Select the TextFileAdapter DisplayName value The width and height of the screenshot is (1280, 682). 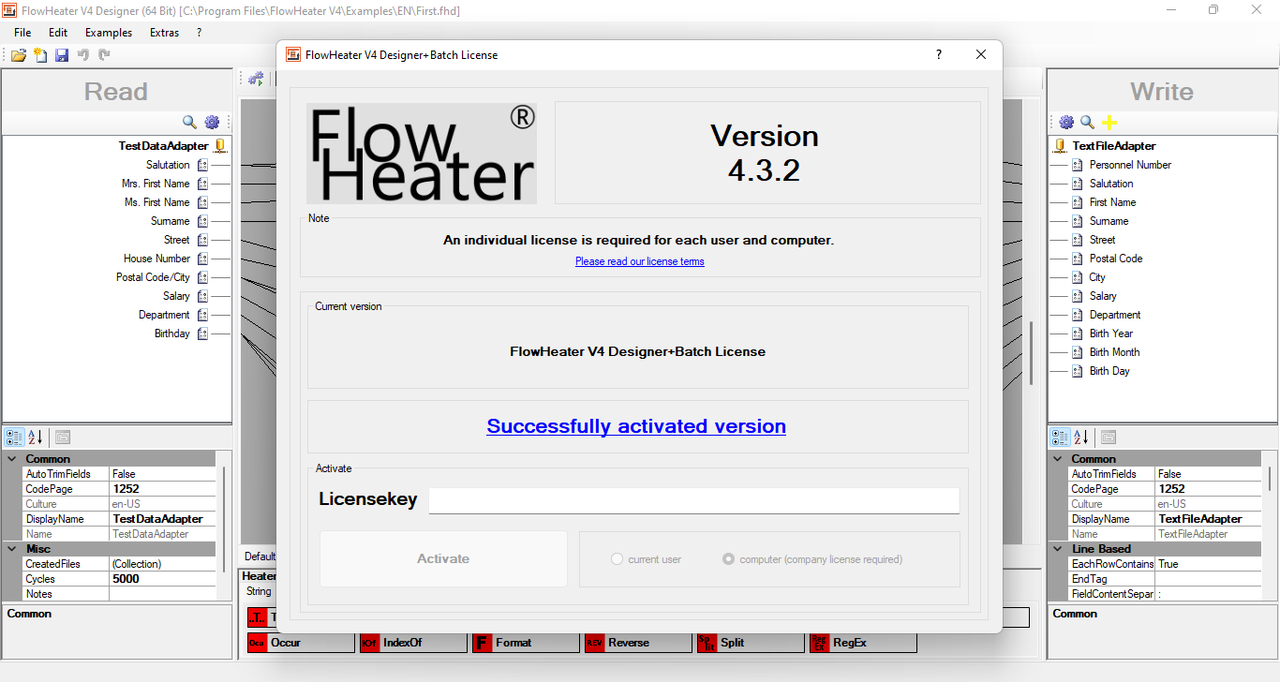tap(1208, 519)
